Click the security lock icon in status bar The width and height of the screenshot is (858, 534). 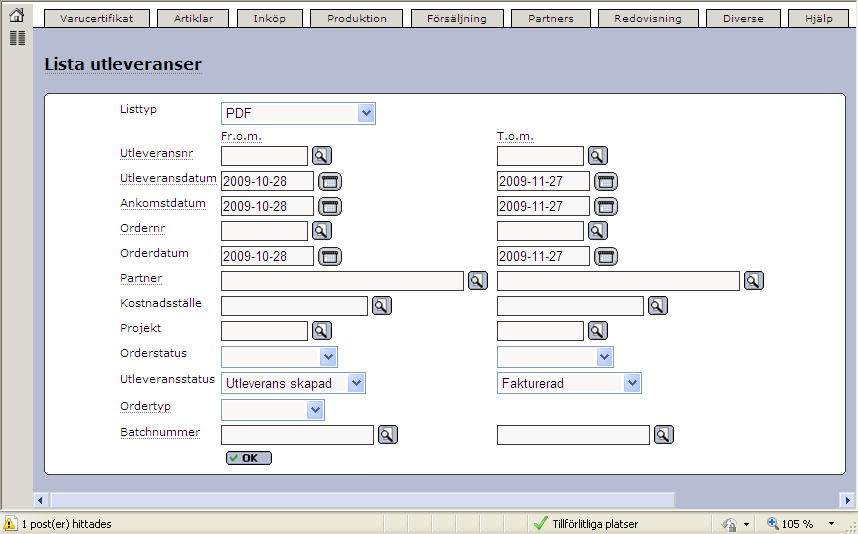point(729,524)
